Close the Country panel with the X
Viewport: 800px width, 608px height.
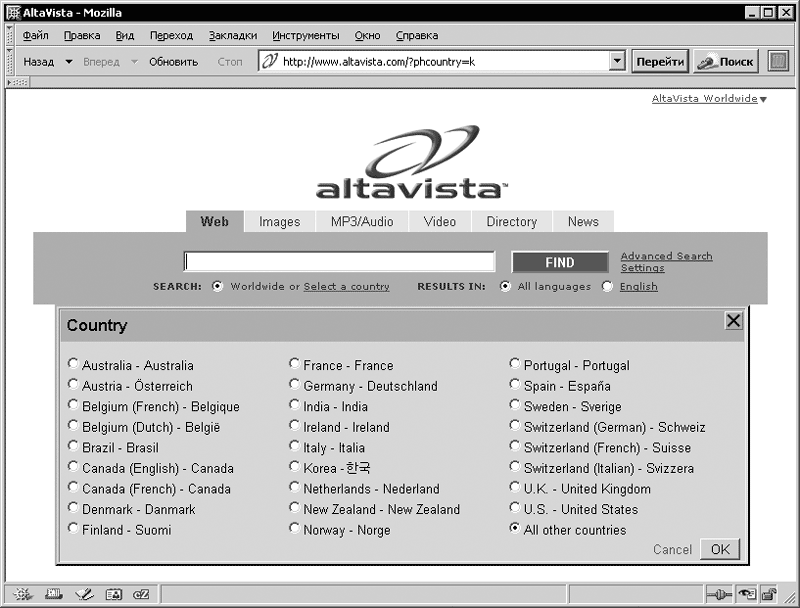[x=733, y=321]
